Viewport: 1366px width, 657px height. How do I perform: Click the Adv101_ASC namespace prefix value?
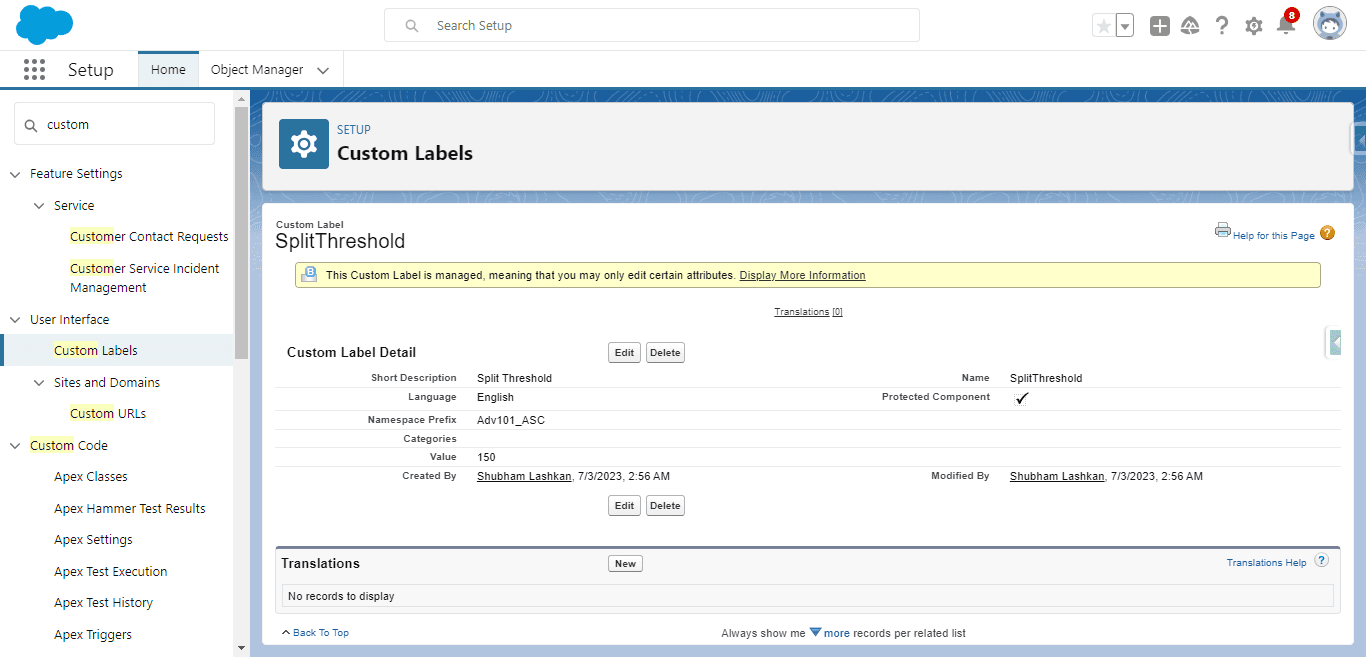click(511, 420)
